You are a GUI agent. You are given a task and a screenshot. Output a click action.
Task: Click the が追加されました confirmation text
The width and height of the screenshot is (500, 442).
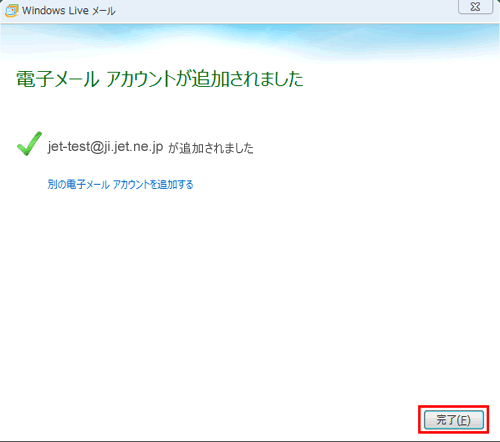coord(211,148)
